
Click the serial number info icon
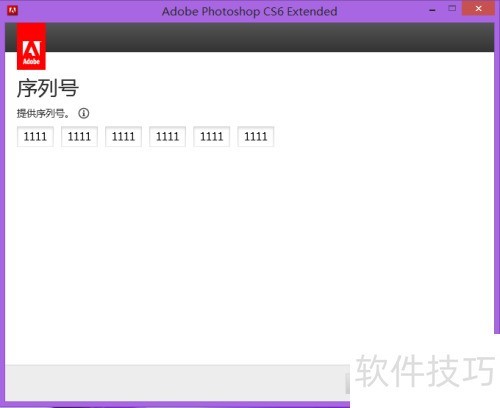(84, 113)
